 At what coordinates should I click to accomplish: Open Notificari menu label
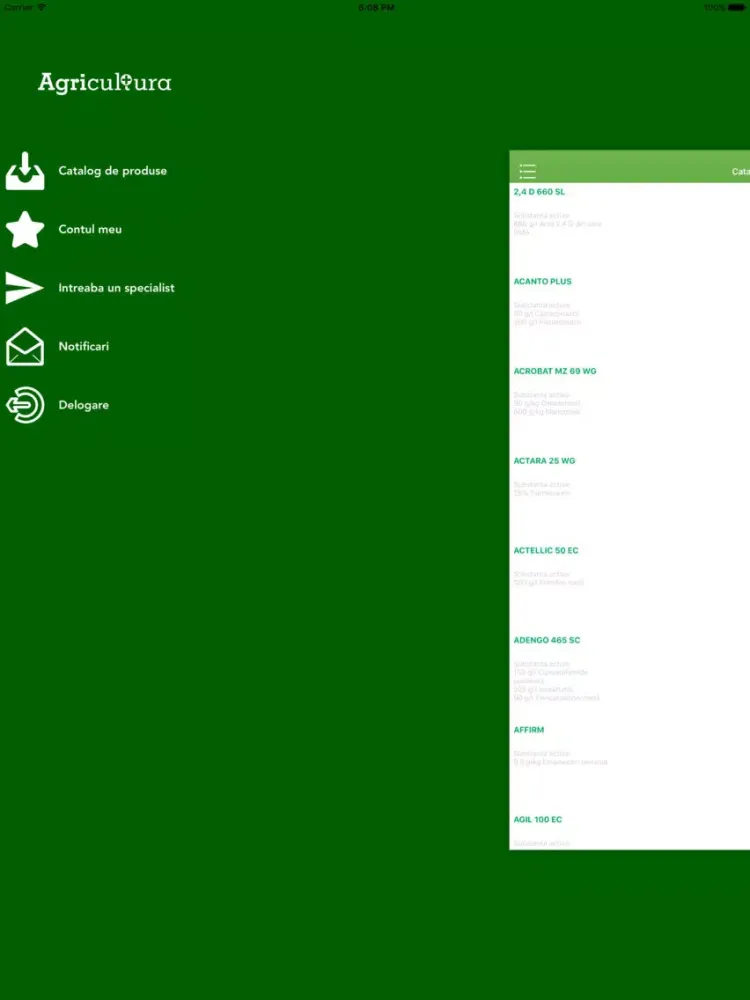click(x=84, y=347)
